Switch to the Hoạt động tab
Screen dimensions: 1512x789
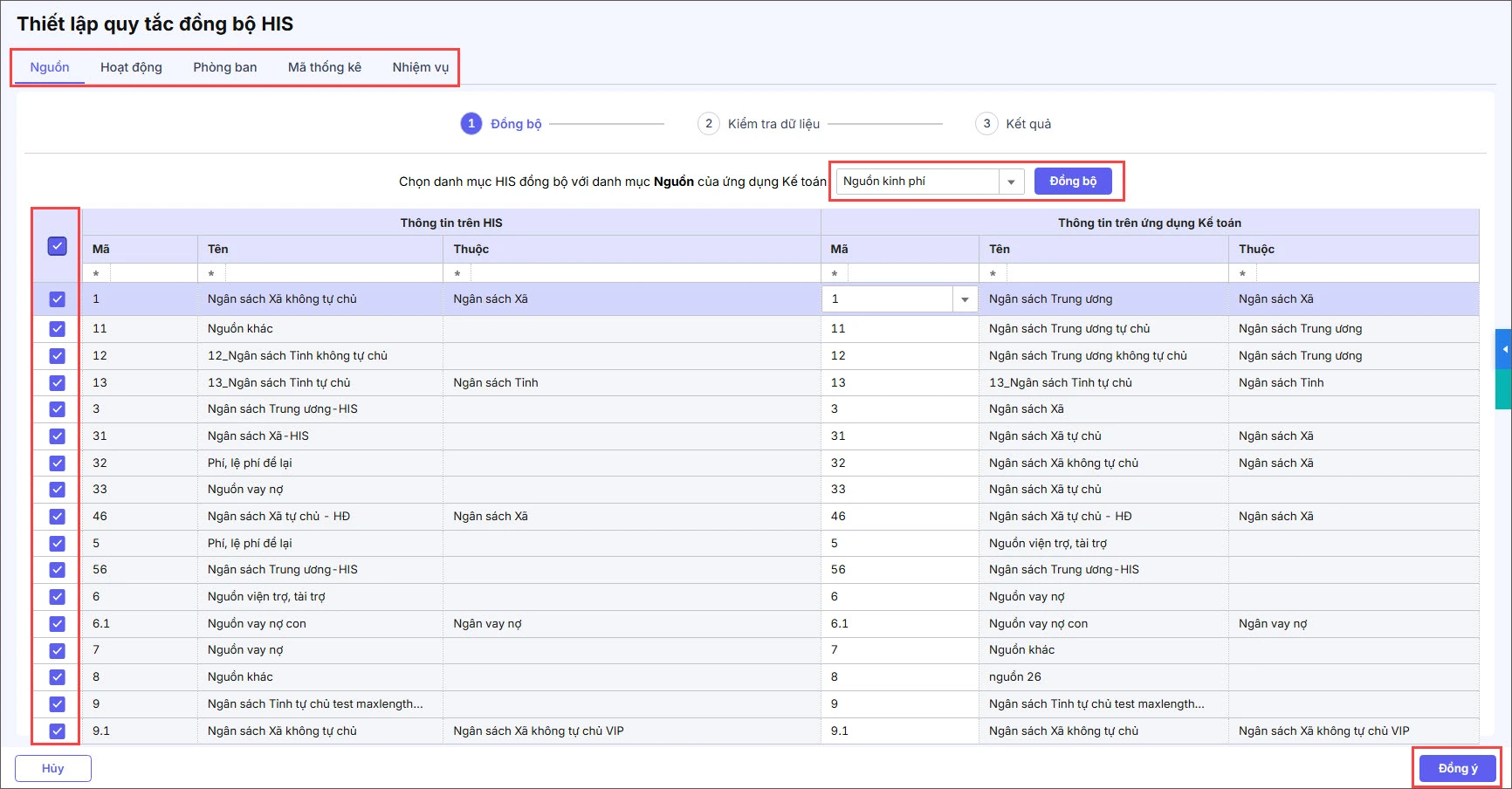tap(131, 67)
